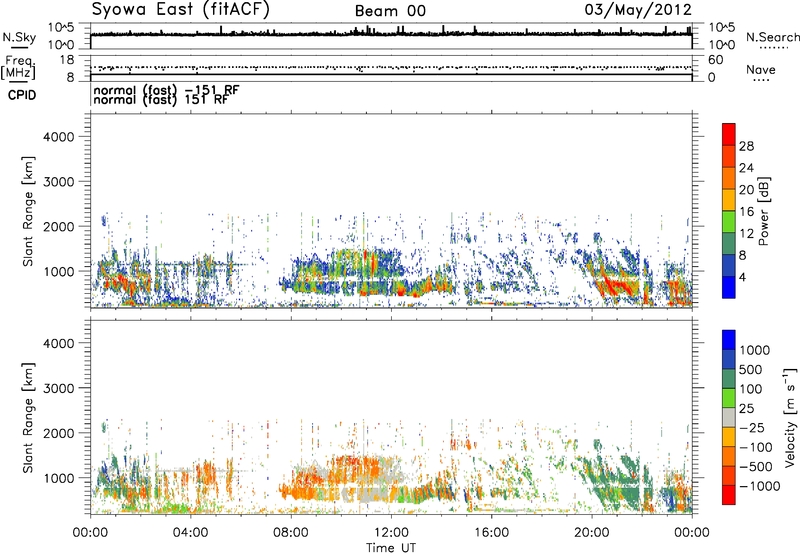Screen dimensions: 800x554
Task: Select the date text "03/May/2012"
Action: coord(638,10)
